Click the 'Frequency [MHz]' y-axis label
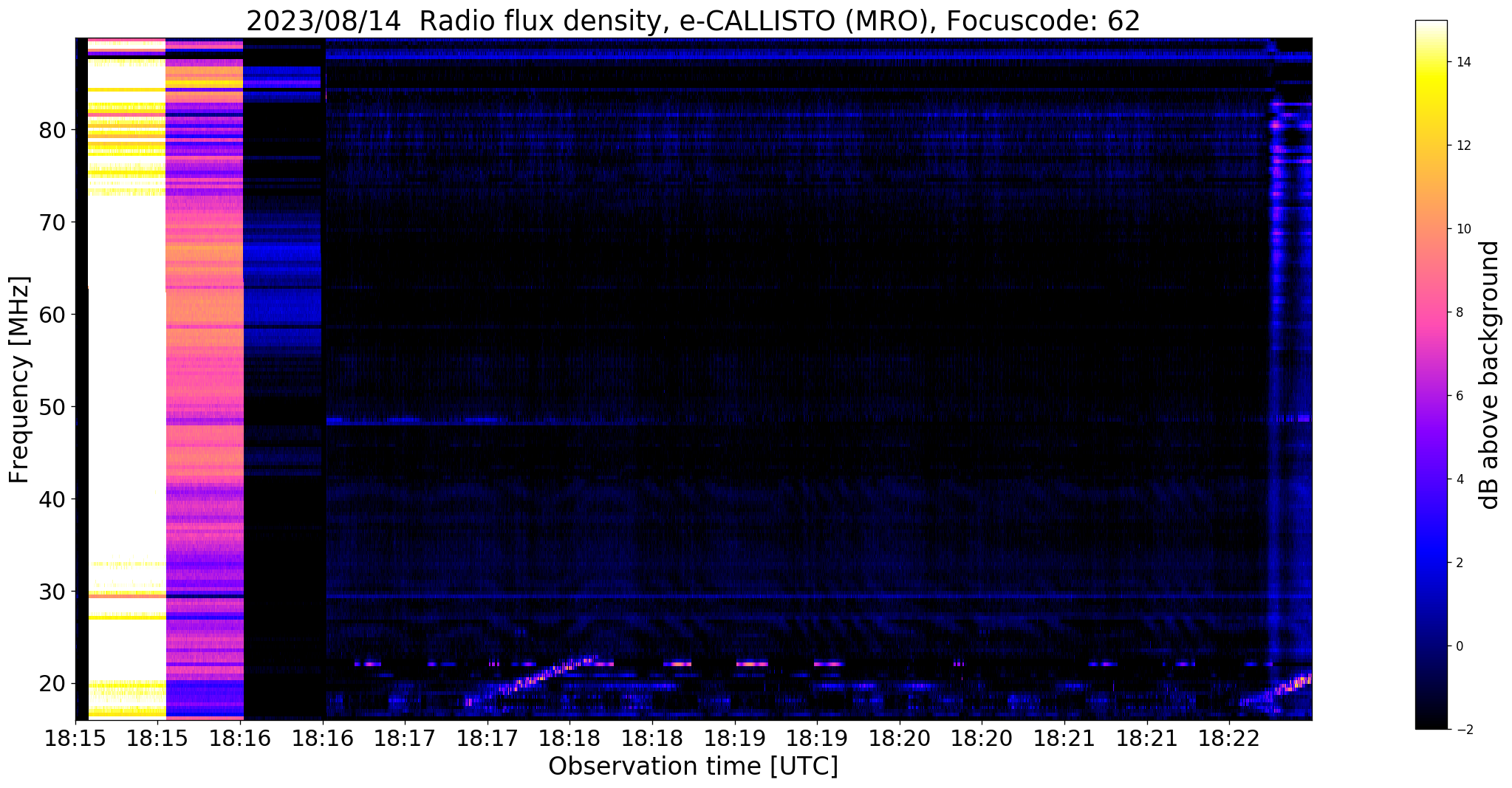Viewport: 1512px width, 788px height. click(x=19, y=380)
